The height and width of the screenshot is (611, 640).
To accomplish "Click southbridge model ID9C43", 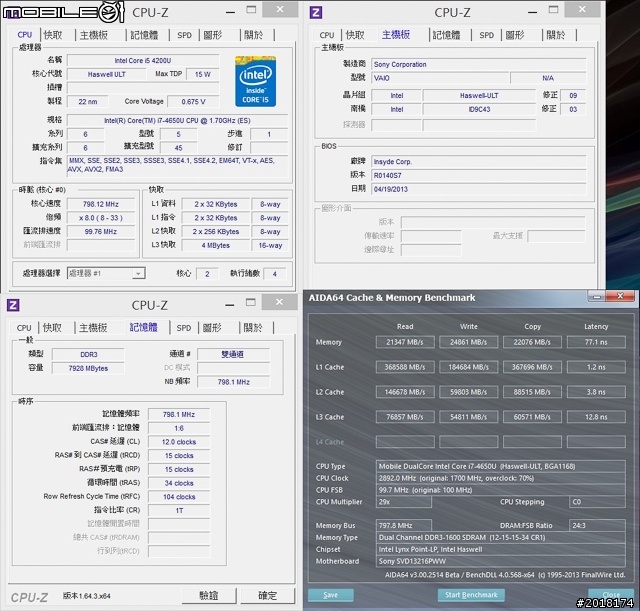I will pos(479,109).
